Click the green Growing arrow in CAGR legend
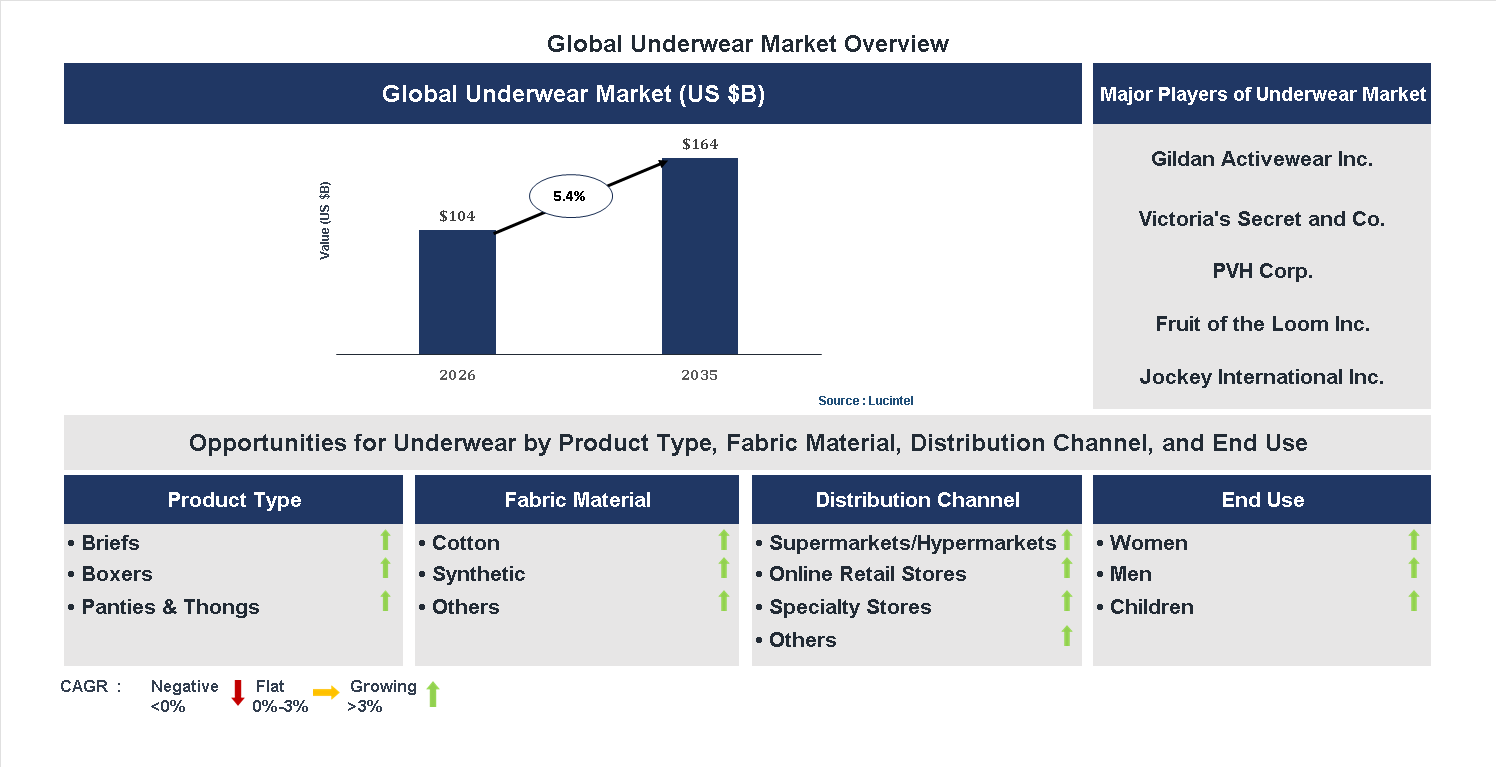The height and width of the screenshot is (767, 1496). [432, 694]
